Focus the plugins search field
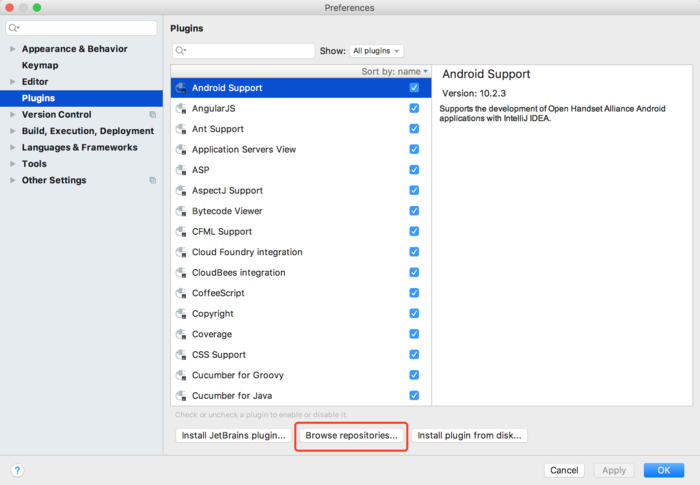This screenshot has height=485, width=700. click(244, 51)
